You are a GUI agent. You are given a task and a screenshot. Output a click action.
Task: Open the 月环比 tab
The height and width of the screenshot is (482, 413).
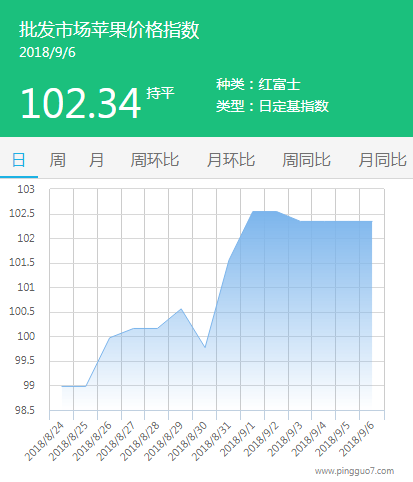(231, 160)
